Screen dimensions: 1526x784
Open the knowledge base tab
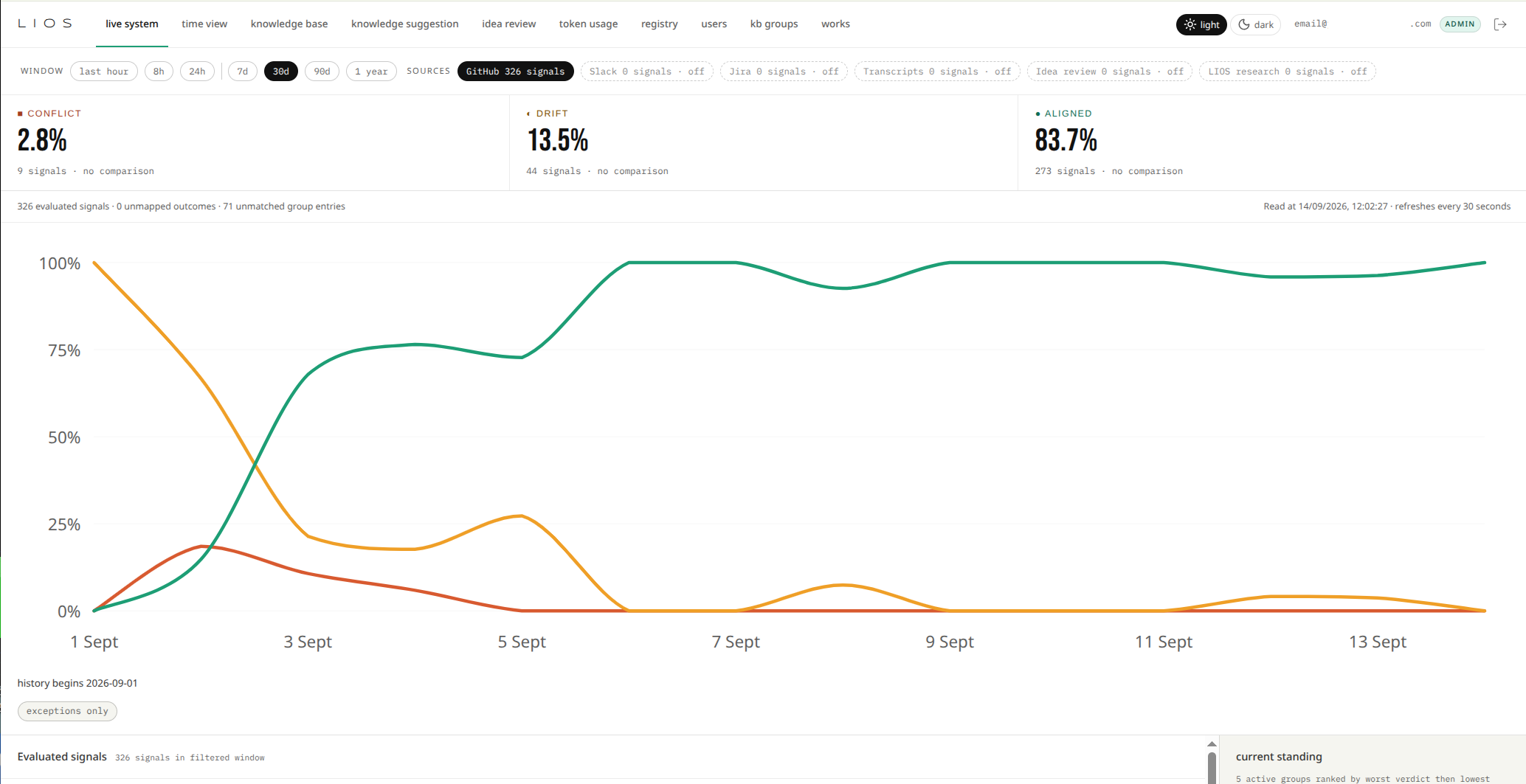[x=289, y=24]
